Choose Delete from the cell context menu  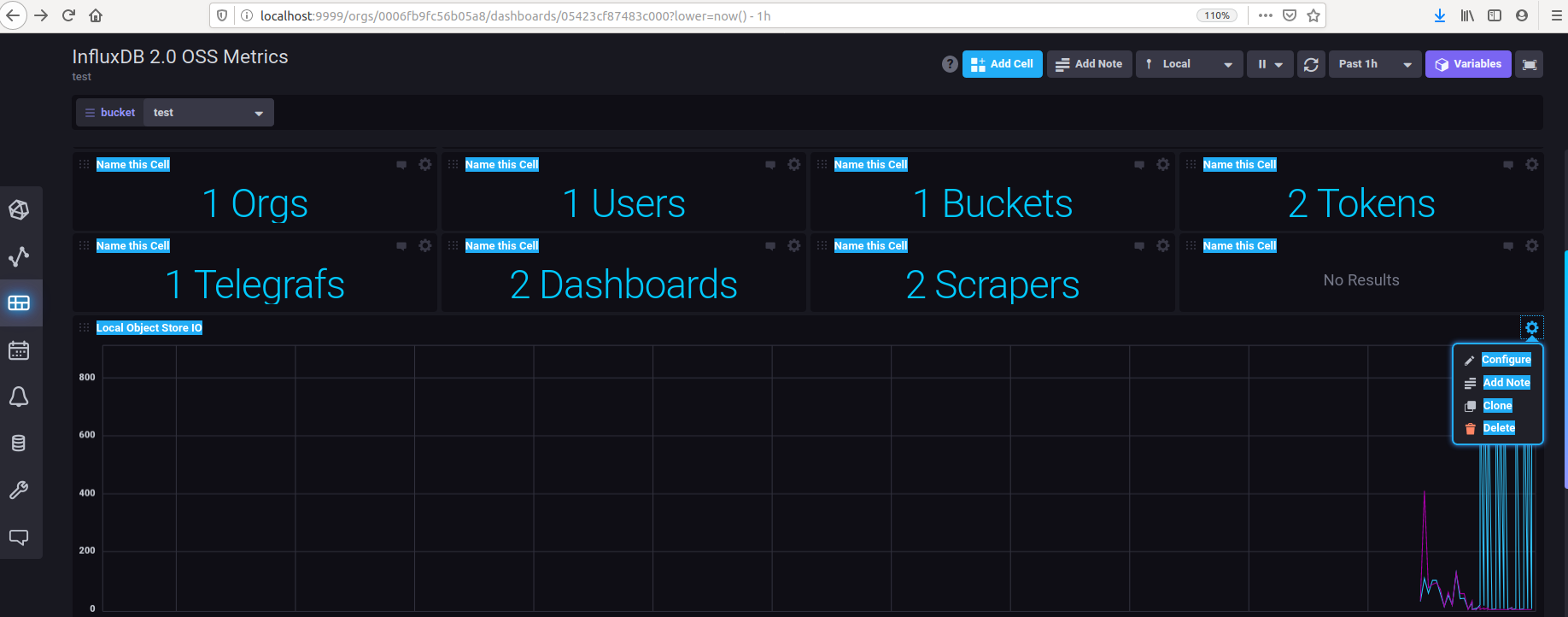(1498, 428)
